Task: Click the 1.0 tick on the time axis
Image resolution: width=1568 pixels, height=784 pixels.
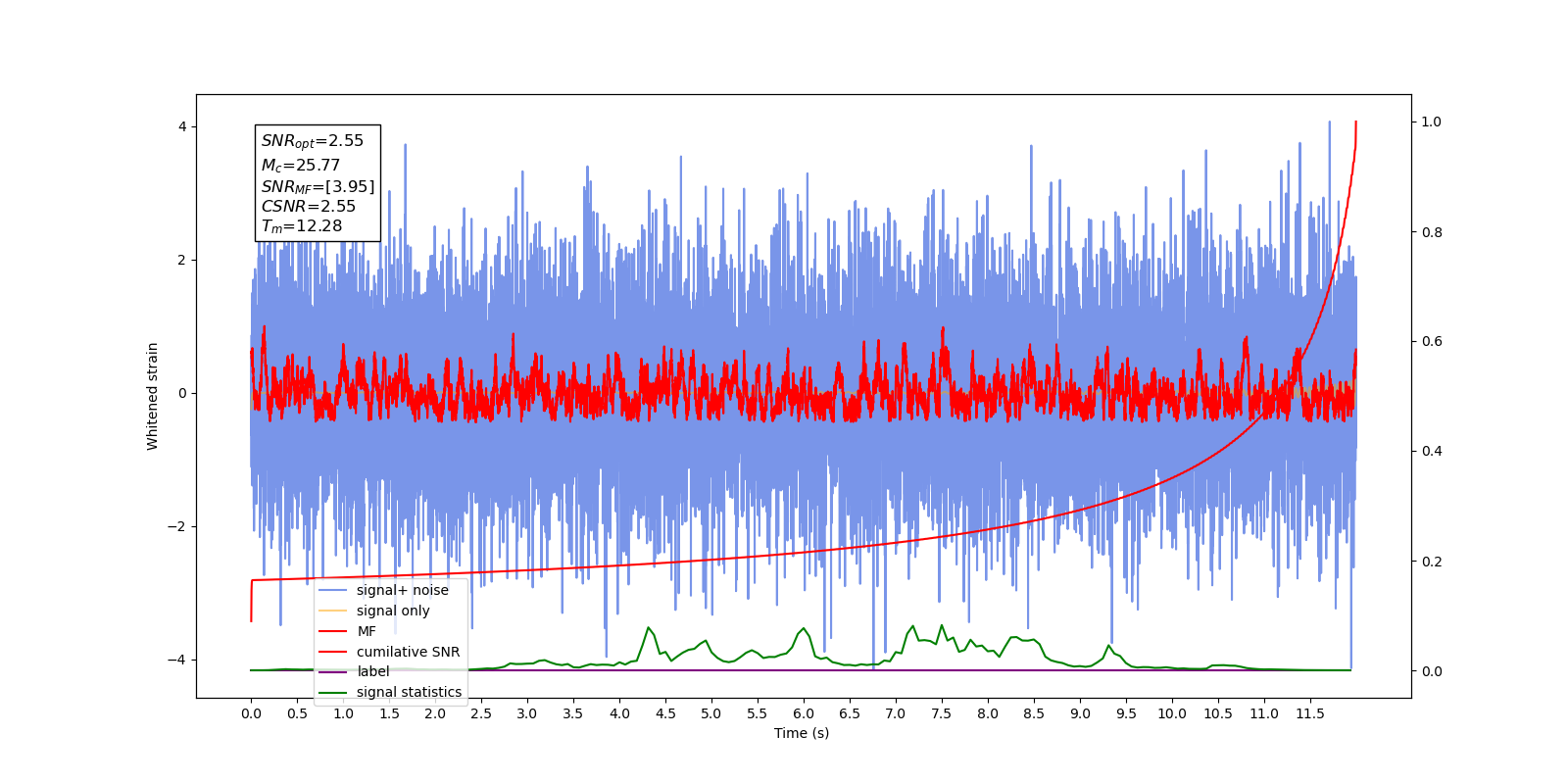Action: tap(343, 713)
